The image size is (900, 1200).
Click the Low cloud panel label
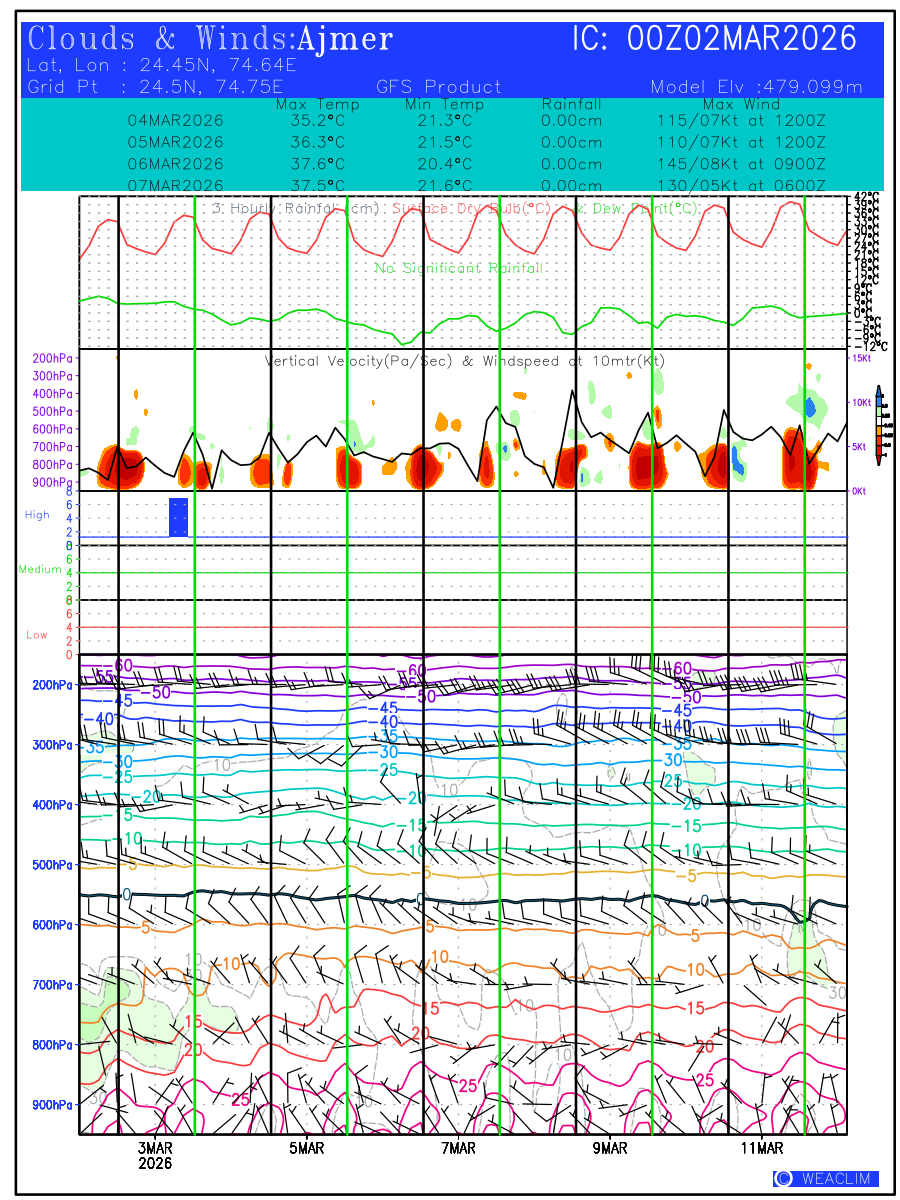coord(36,635)
